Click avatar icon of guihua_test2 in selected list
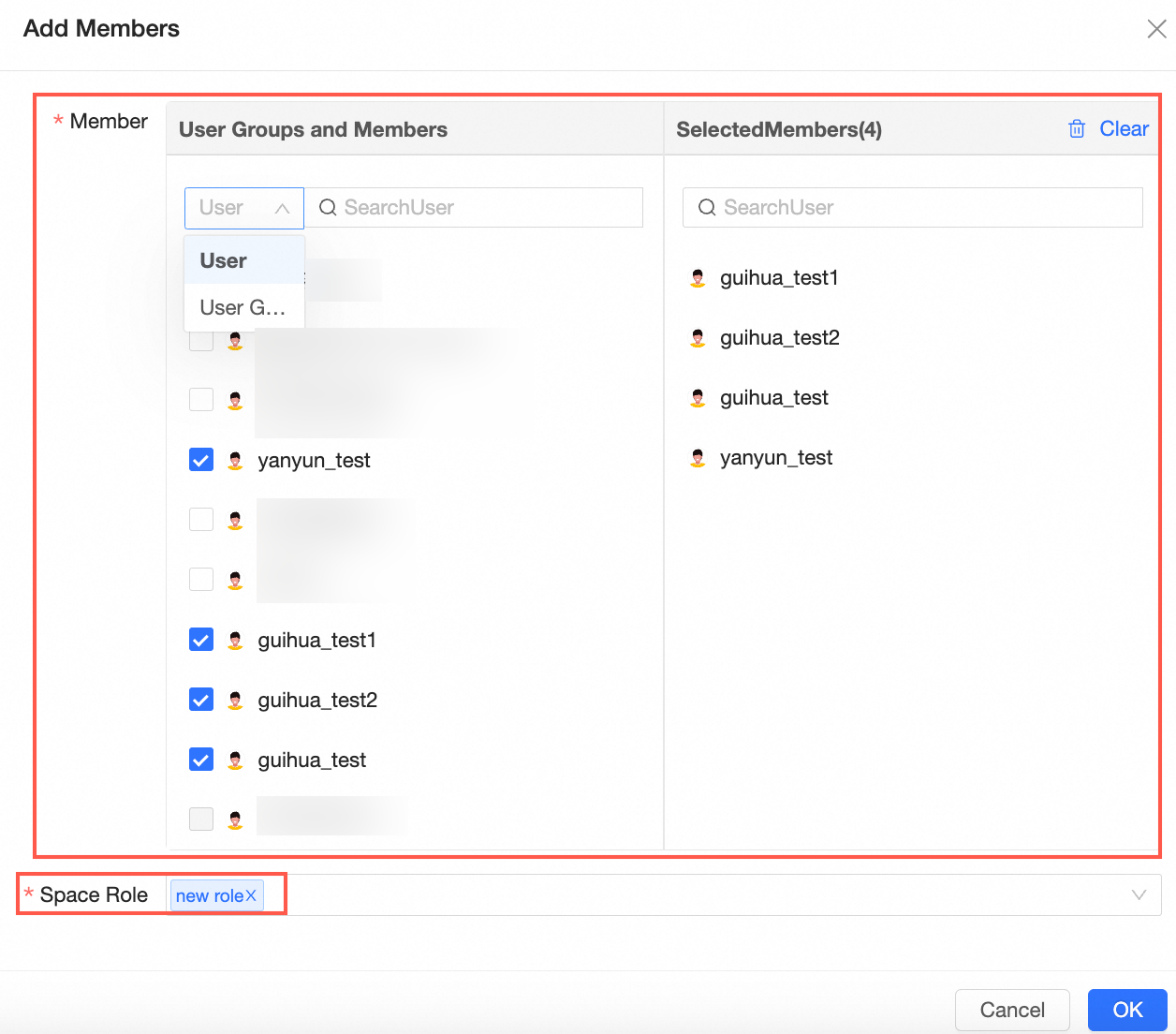The image size is (1176, 1034). click(698, 338)
